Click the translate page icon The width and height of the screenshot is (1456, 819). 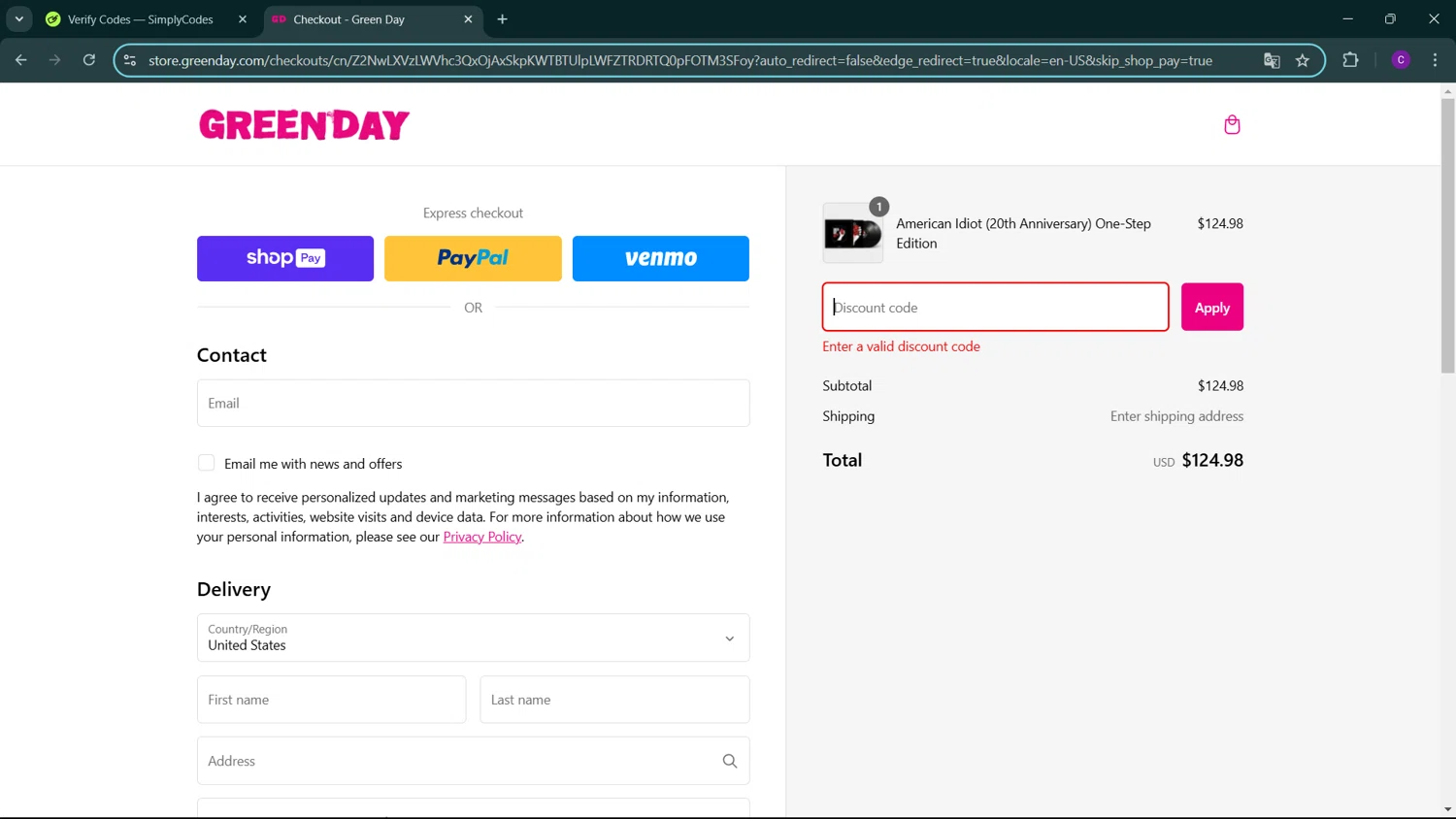1272,60
